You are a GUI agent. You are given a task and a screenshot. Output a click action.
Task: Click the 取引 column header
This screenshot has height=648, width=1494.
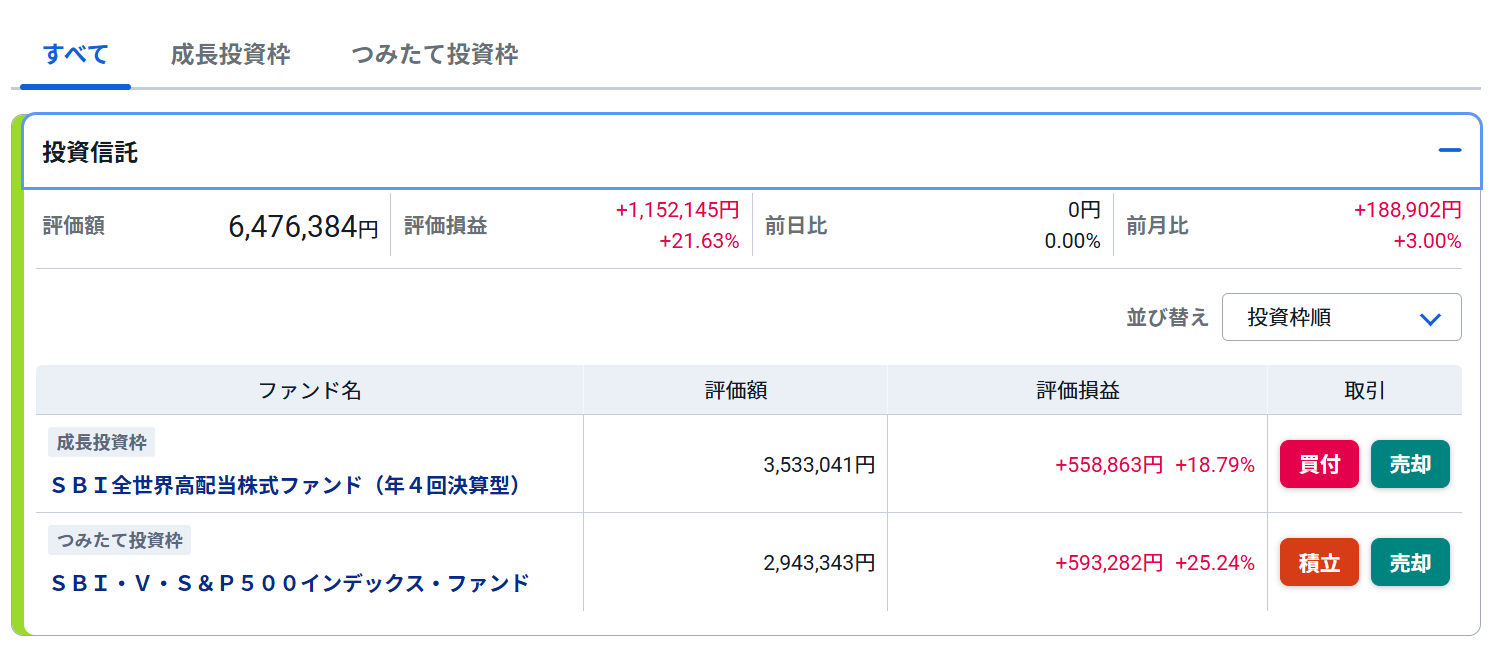click(1364, 390)
